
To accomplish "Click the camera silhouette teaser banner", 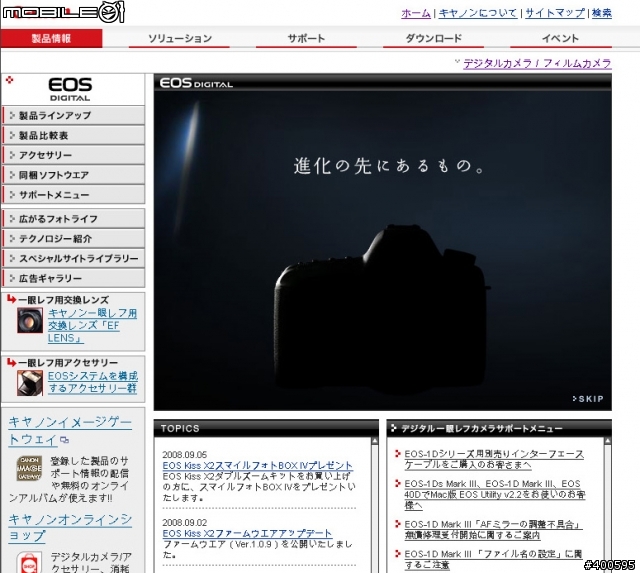I will coord(382,250).
